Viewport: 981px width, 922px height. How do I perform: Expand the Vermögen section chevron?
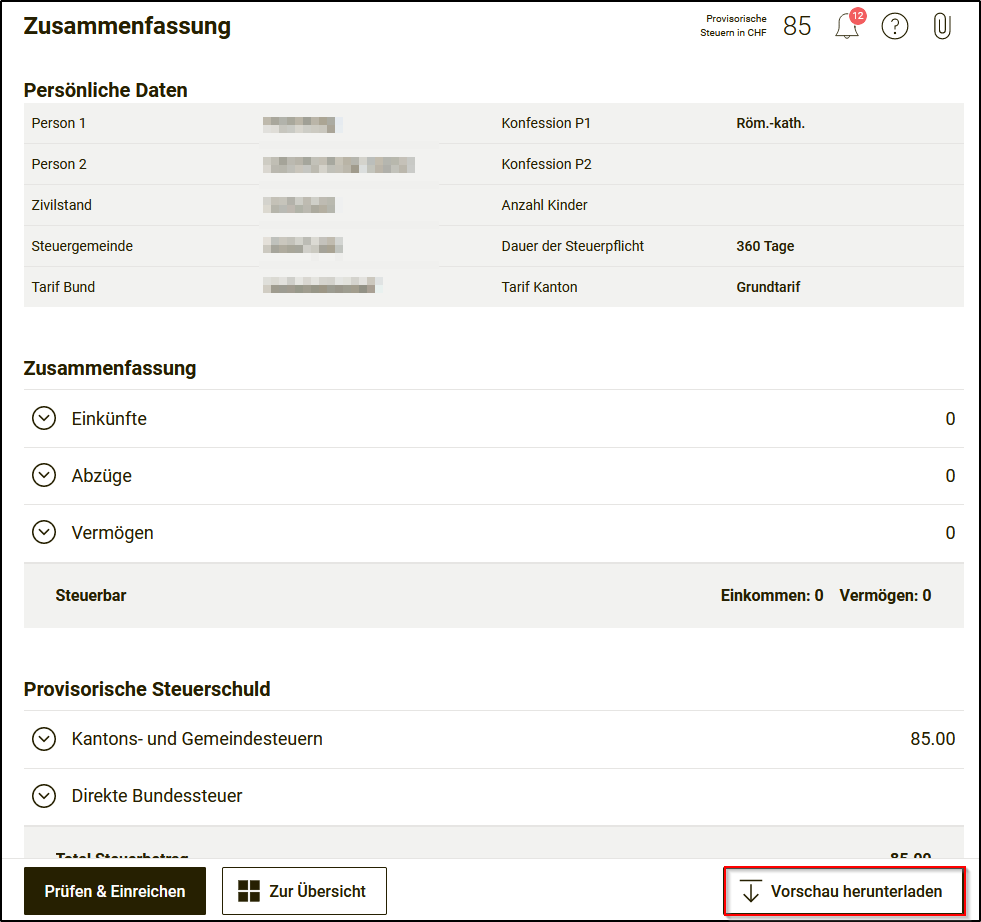click(44, 532)
